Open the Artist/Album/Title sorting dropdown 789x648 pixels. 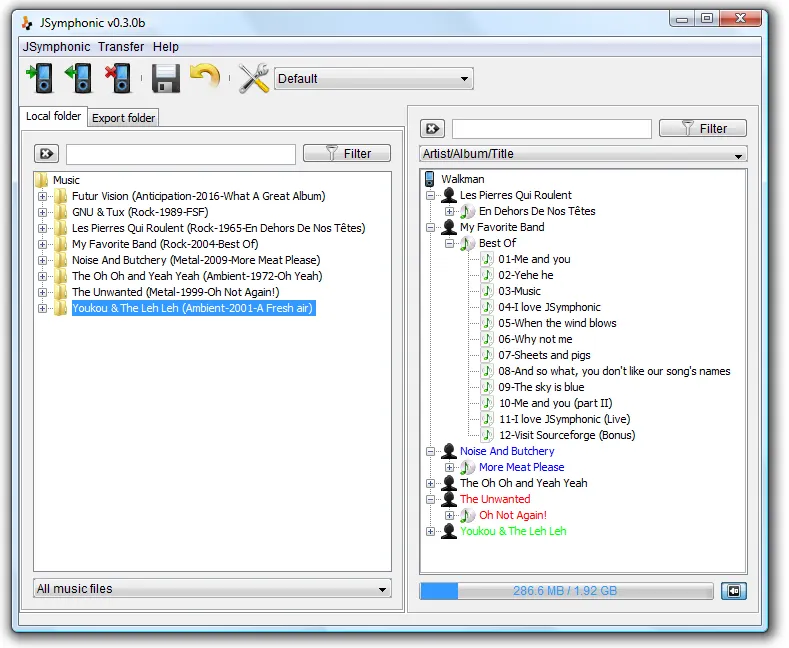(583, 154)
